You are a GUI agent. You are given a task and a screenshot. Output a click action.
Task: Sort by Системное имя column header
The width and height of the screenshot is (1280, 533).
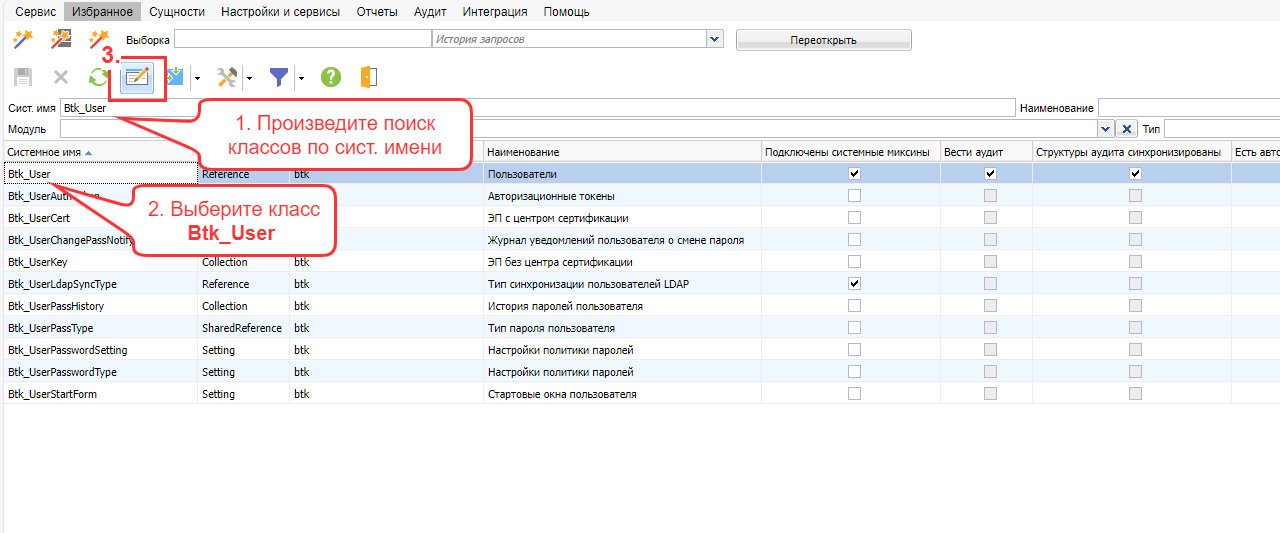pyautogui.click(x=100, y=152)
